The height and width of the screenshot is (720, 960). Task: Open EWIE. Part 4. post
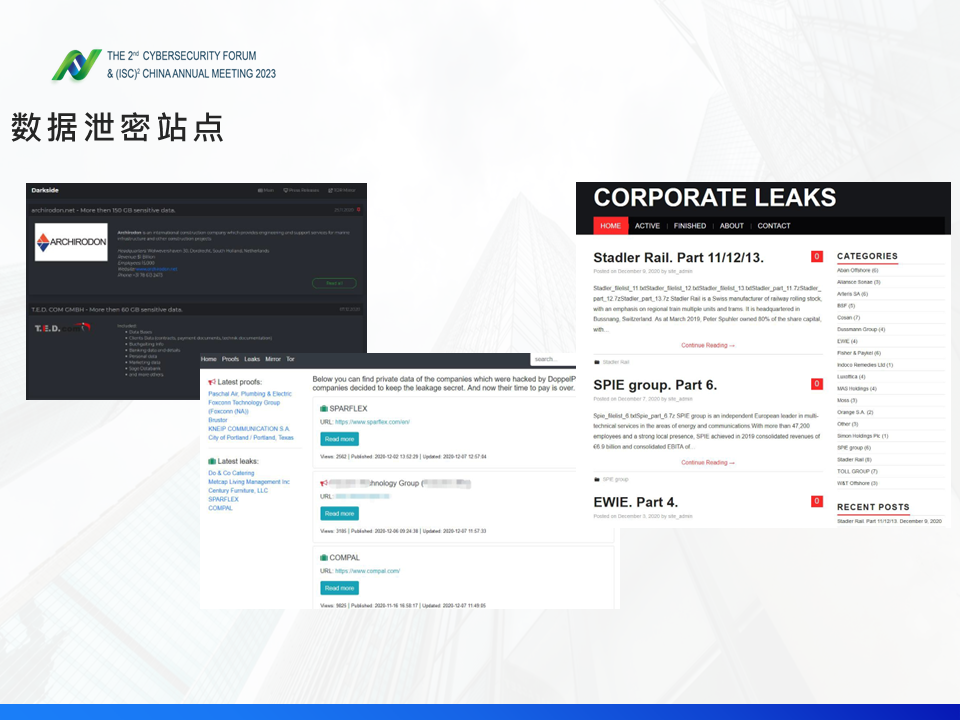[636, 503]
